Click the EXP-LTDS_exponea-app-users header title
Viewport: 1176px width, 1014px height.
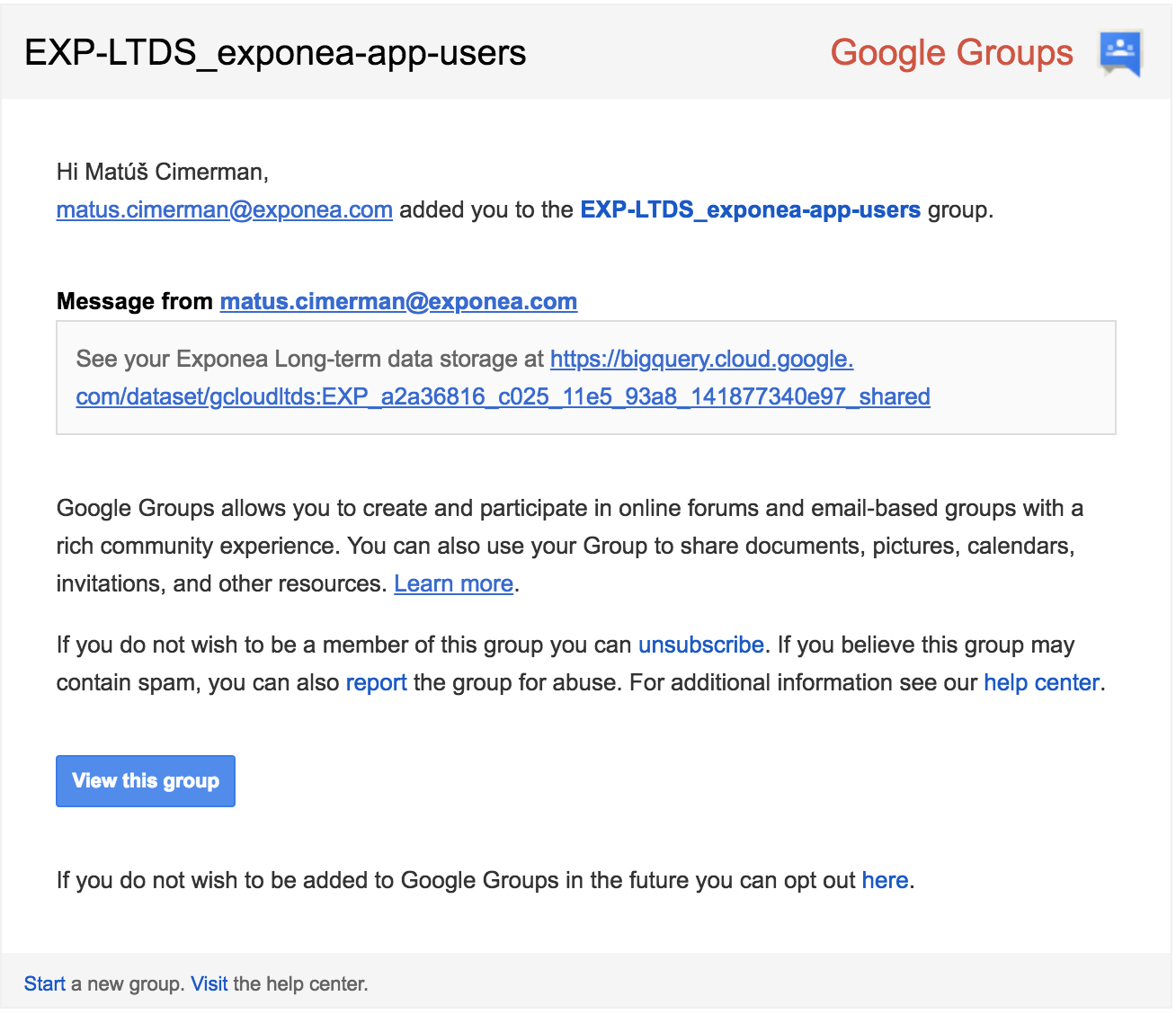pyautogui.click(x=275, y=53)
